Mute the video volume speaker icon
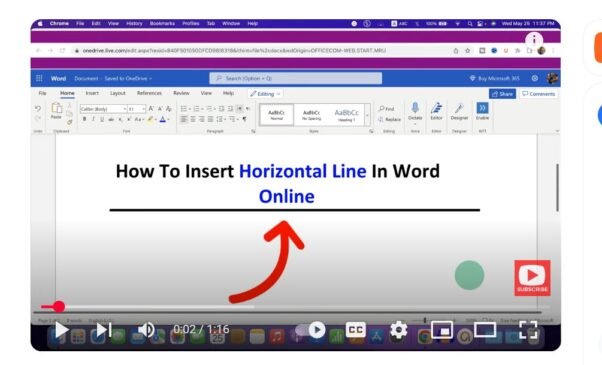 (146, 330)
